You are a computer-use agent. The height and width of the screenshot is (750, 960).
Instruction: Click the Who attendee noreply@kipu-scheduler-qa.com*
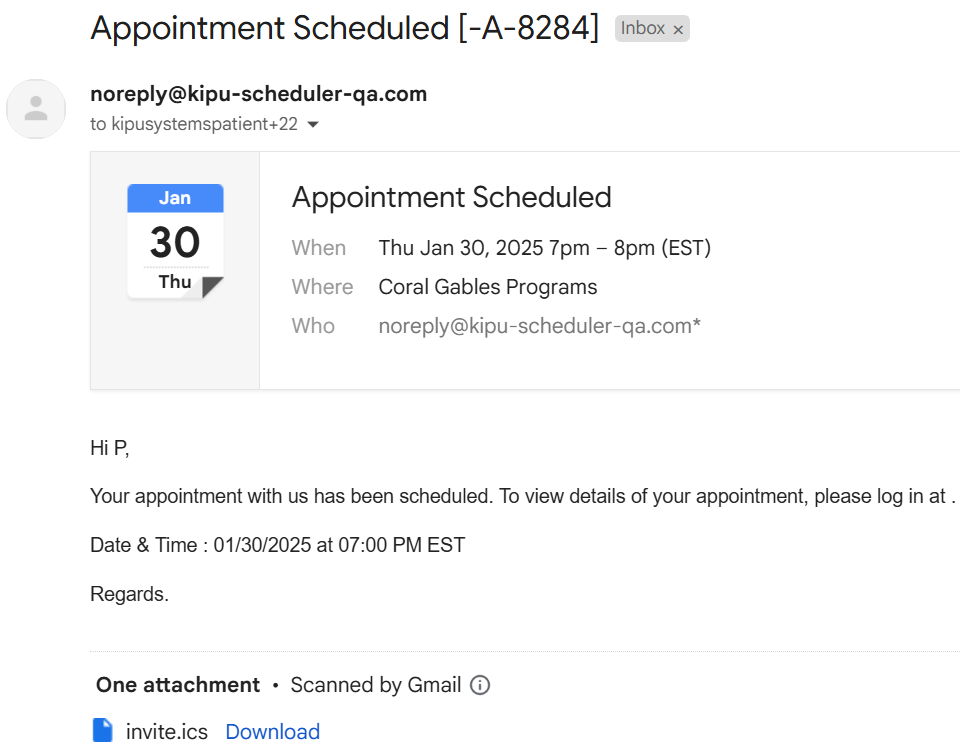click(539, 326)
